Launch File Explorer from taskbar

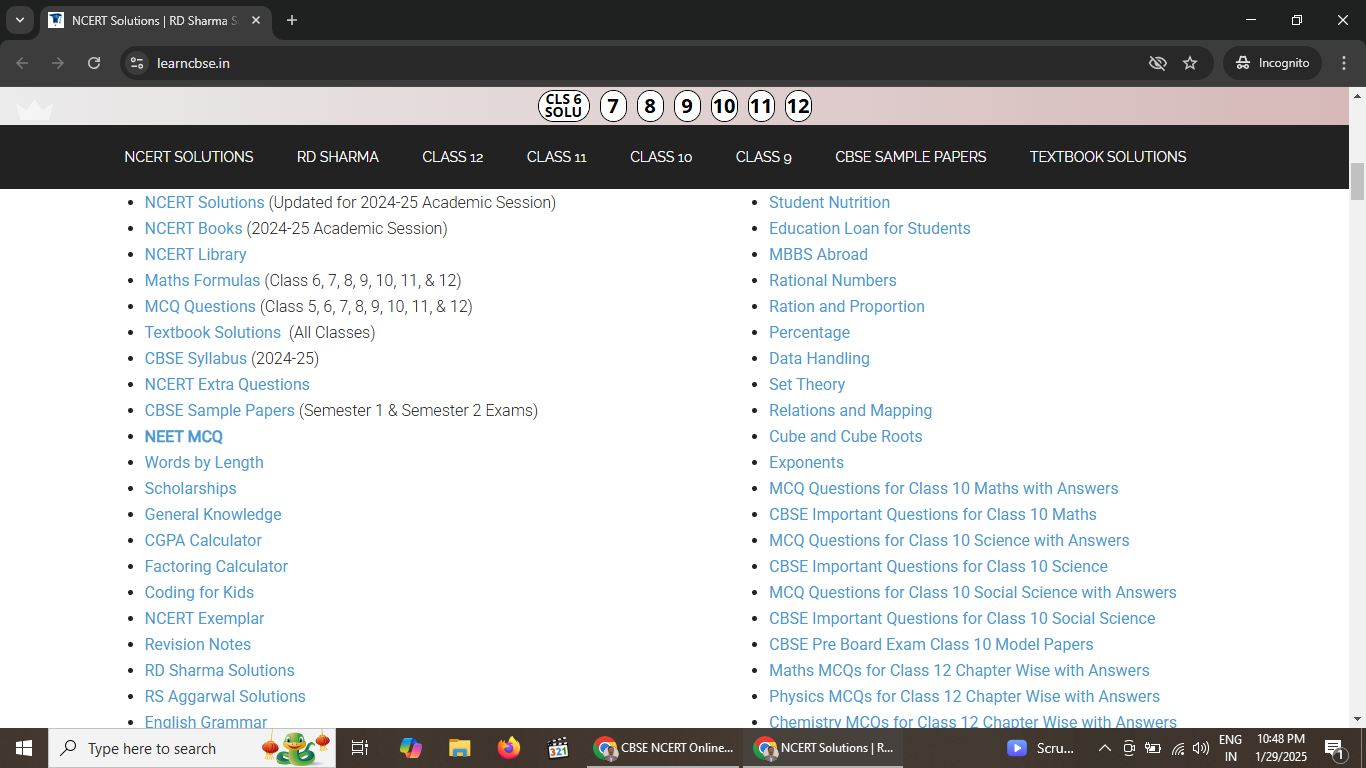pos(459,748)
